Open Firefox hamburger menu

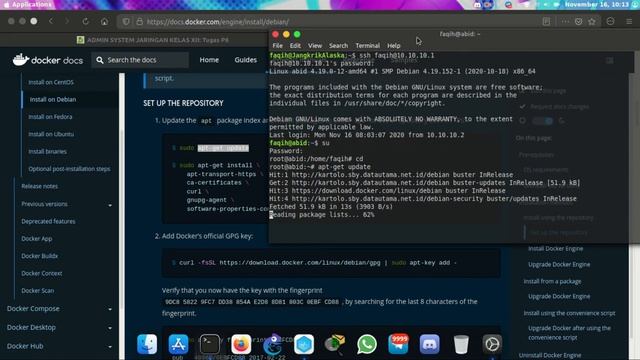629,22
